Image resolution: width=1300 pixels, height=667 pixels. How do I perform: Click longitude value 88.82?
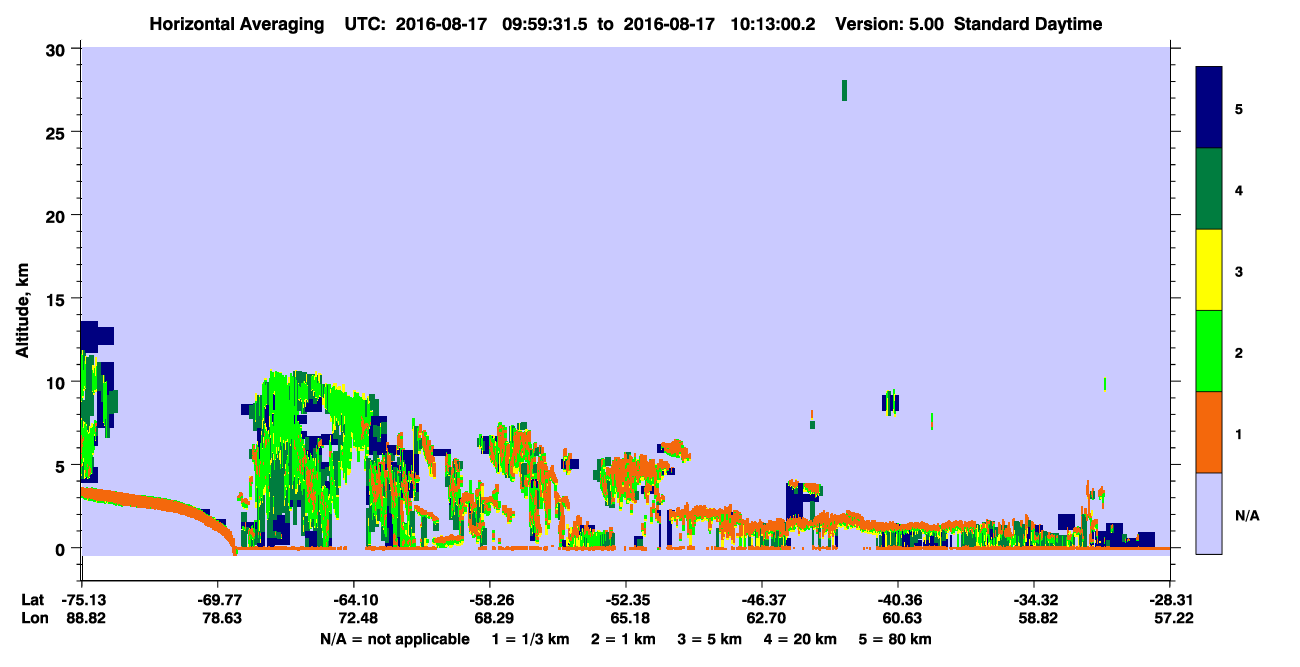coord(87,618)
